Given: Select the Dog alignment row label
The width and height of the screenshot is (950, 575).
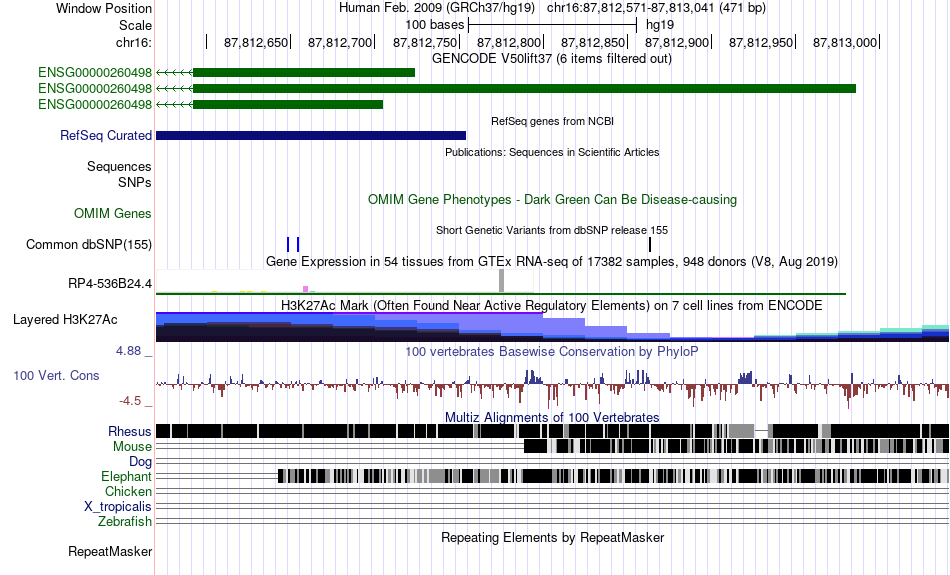Looking at the screenshot, I should tap(140, 462).
